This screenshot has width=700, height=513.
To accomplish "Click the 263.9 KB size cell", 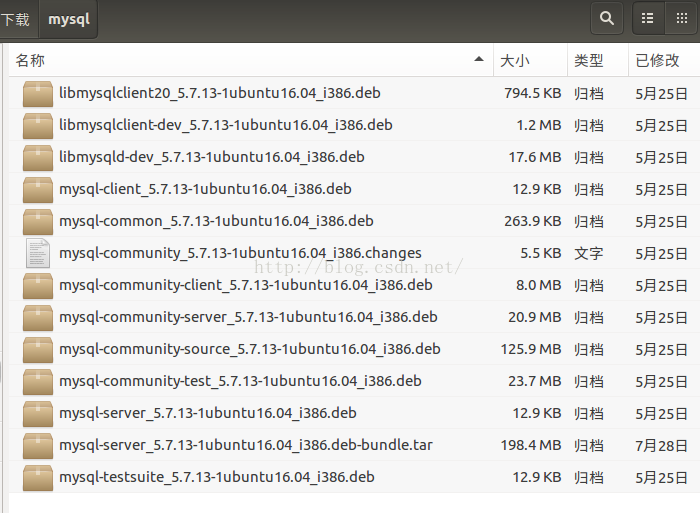I will [x=533, y=221].
